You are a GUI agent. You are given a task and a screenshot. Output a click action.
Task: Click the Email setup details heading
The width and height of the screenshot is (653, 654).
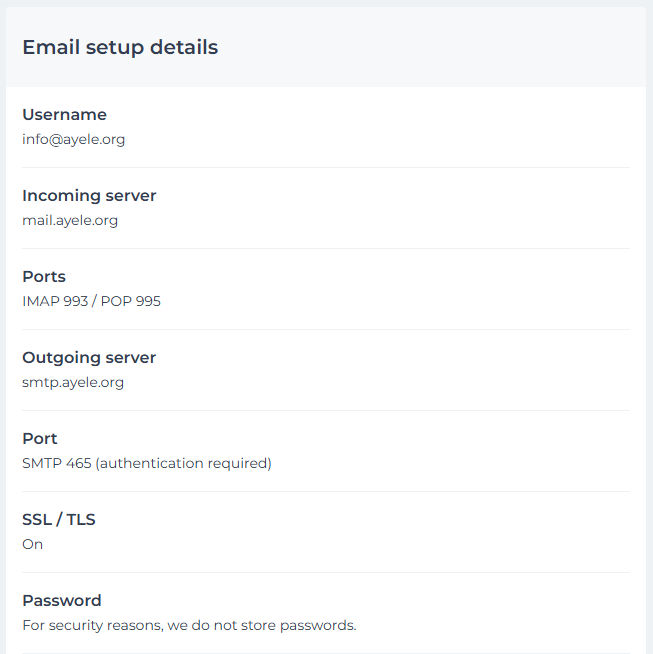120,47
